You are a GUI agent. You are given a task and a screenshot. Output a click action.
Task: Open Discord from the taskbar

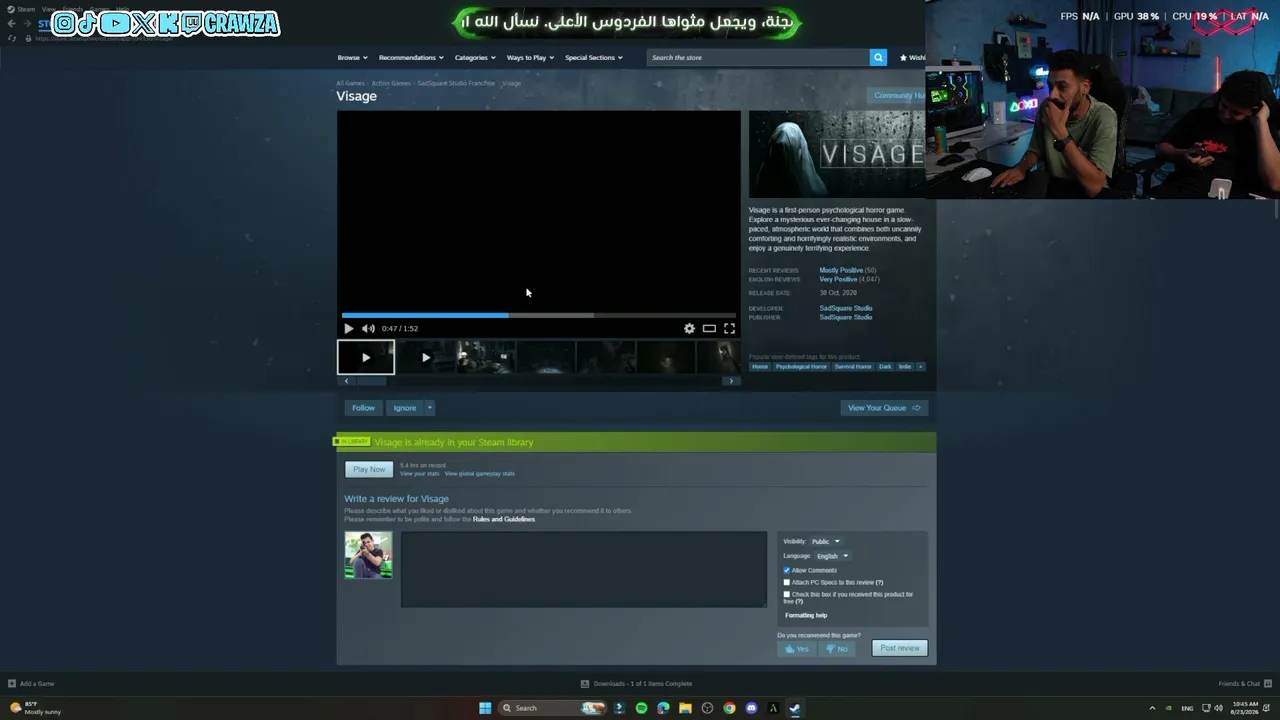(751, 708)
